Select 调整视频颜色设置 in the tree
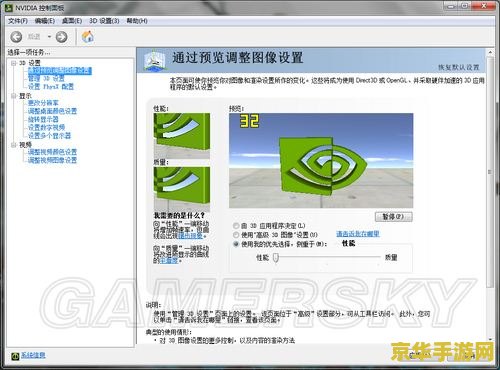 52,152
